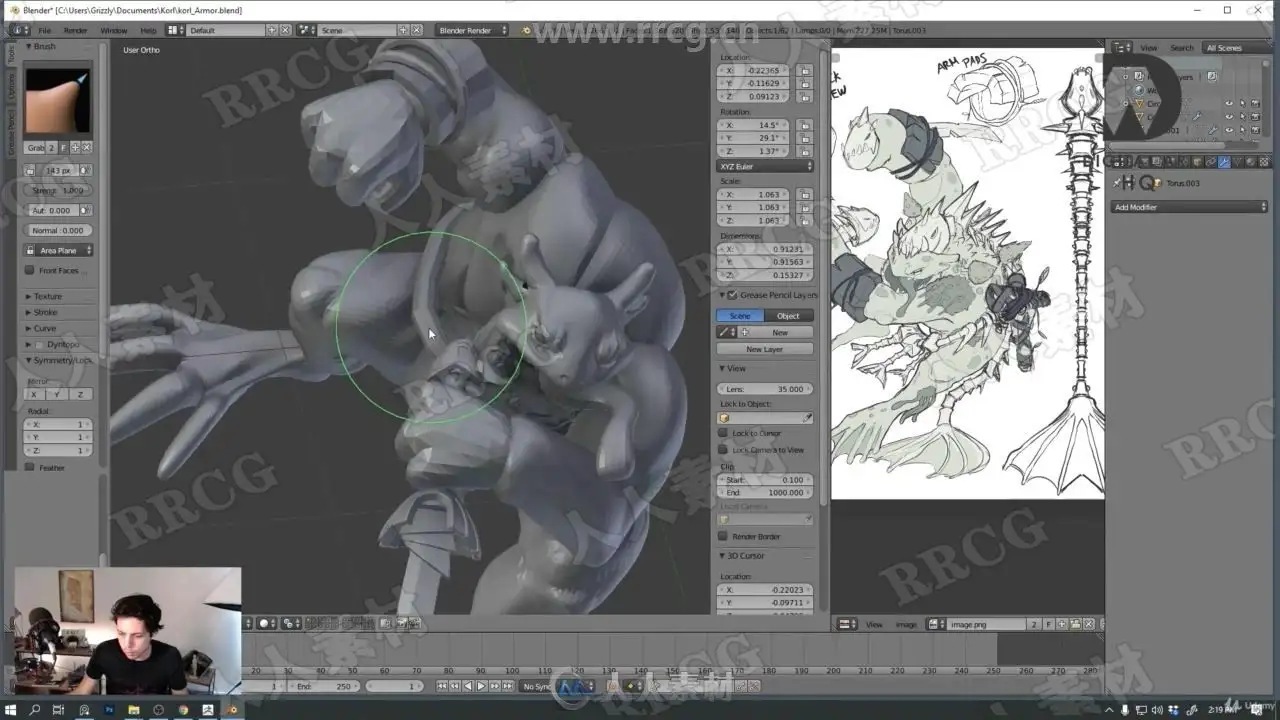Open the Default screen layout selector

tap(227, 30)
